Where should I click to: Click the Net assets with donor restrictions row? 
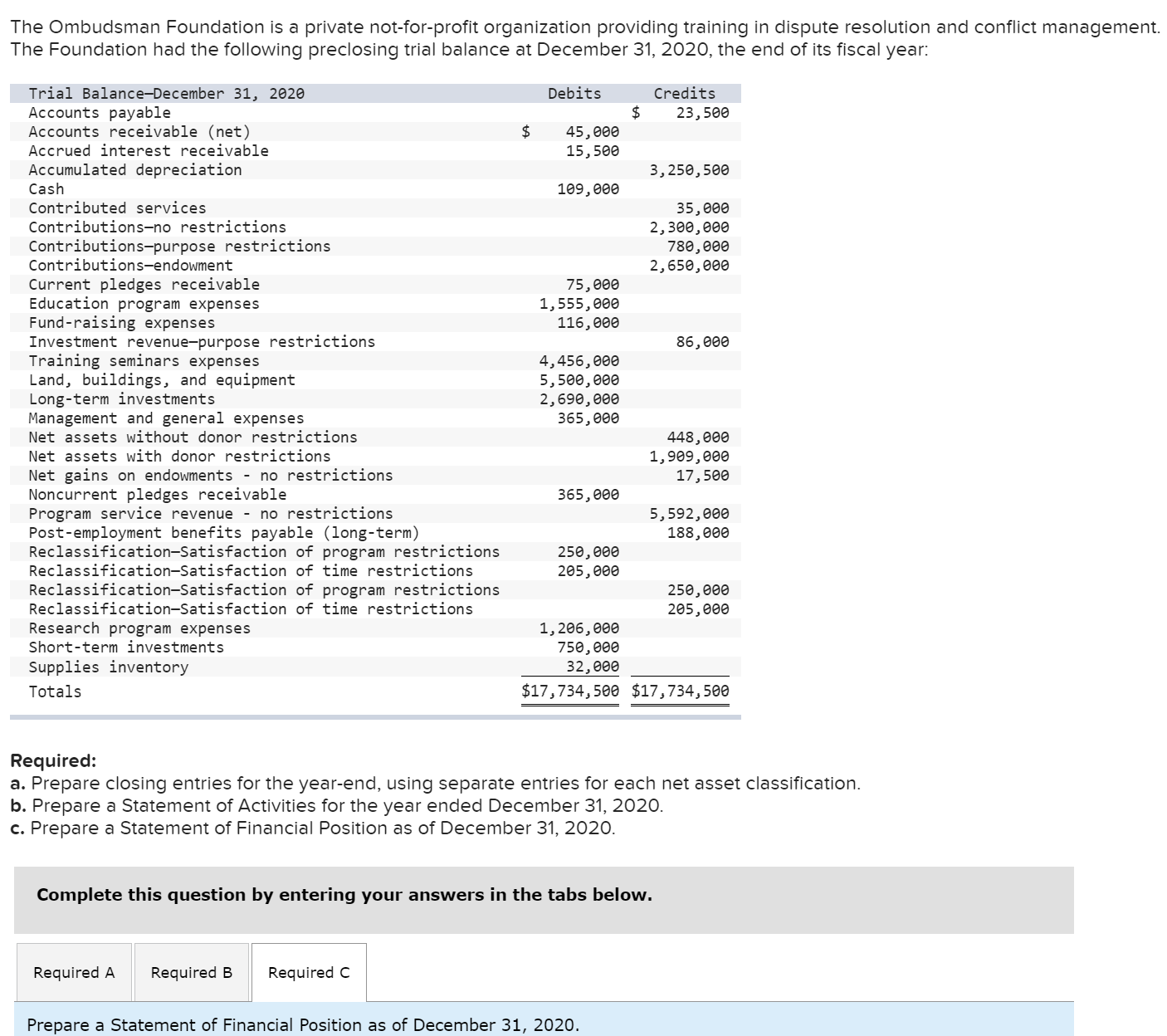click(x=178, y=456)
